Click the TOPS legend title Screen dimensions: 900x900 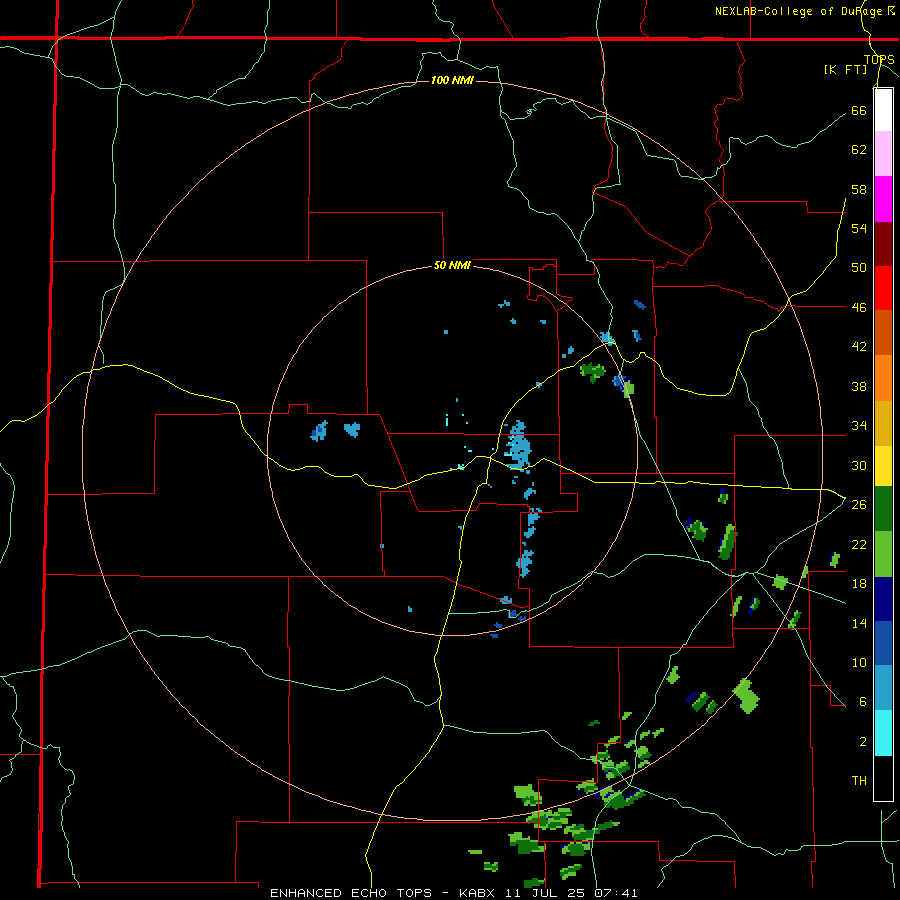tap(879, 59)
